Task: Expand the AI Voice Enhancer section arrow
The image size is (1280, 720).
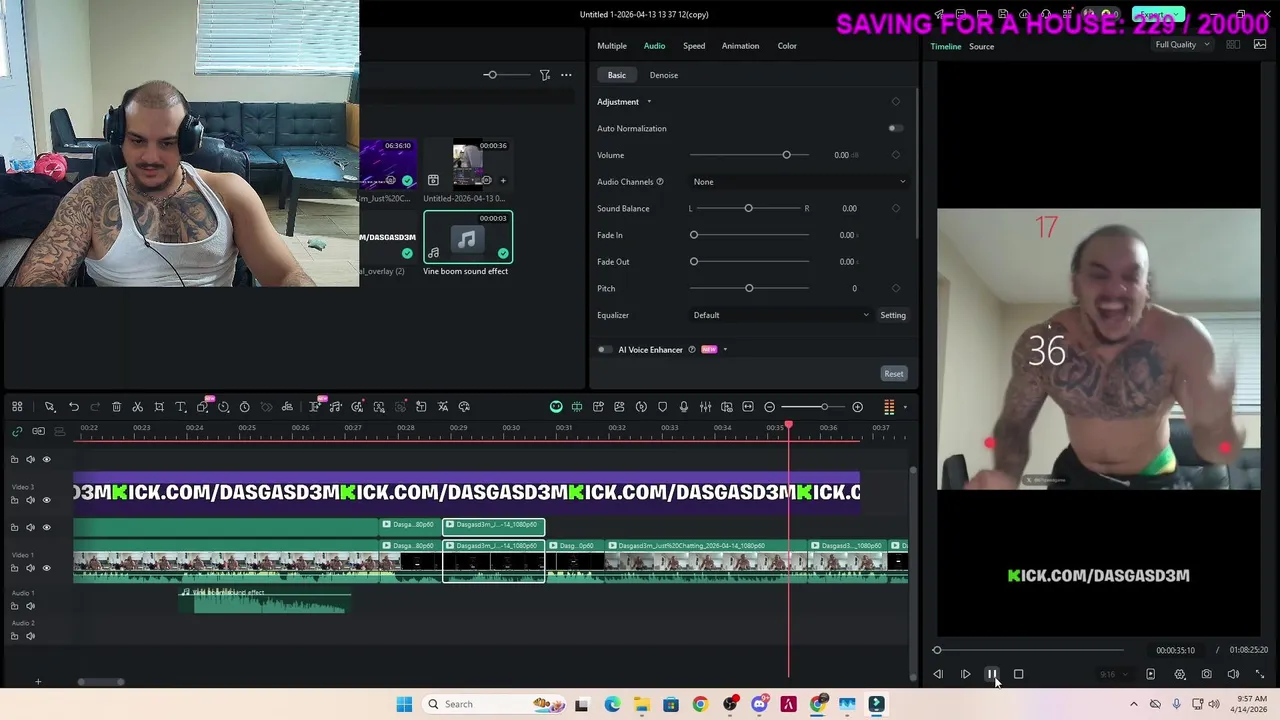Action: point(725,350)
